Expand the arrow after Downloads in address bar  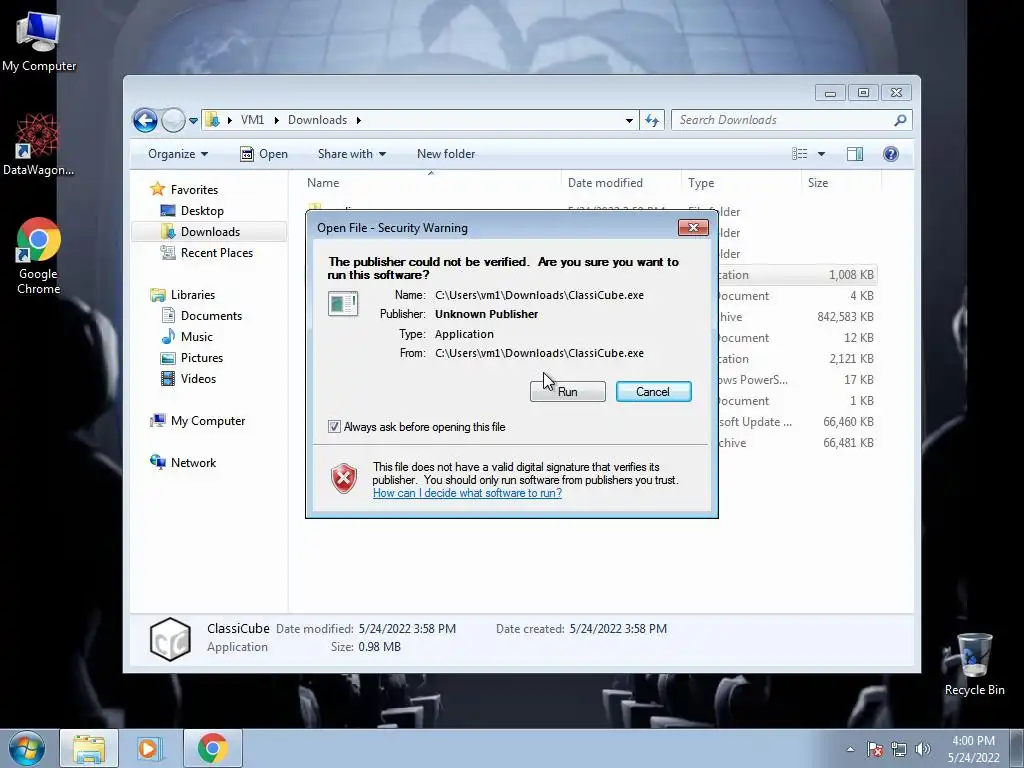[x=359, y=120]
